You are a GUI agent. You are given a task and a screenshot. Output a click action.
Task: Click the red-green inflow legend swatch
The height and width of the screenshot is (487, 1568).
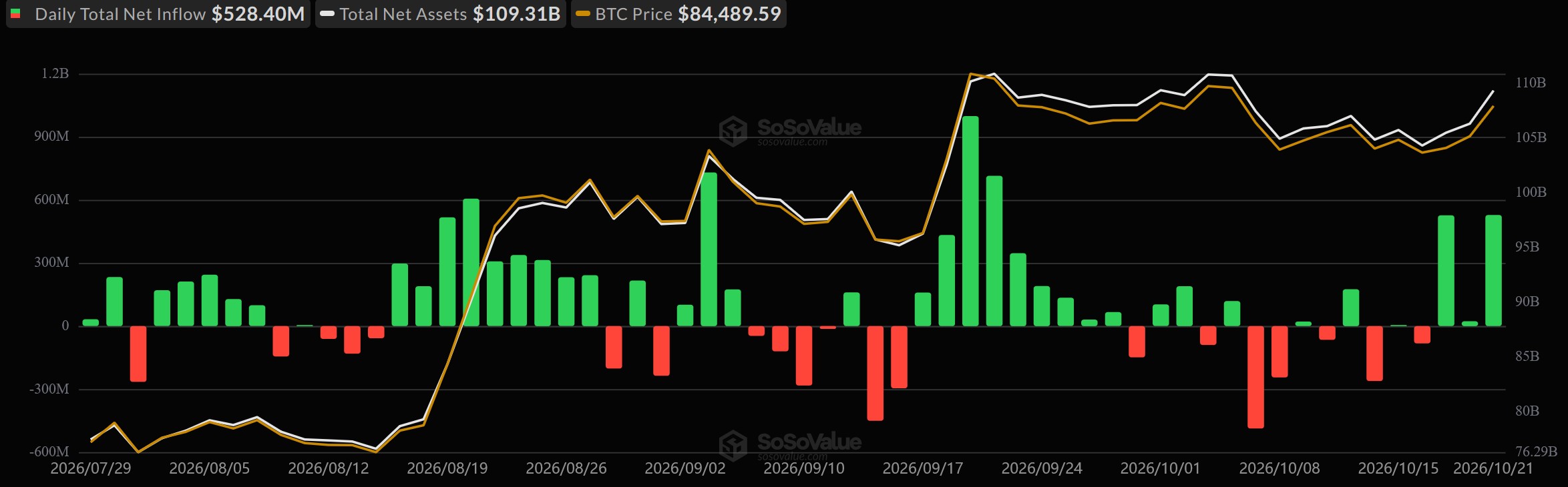pyautogui.click(x=15, y=14)
